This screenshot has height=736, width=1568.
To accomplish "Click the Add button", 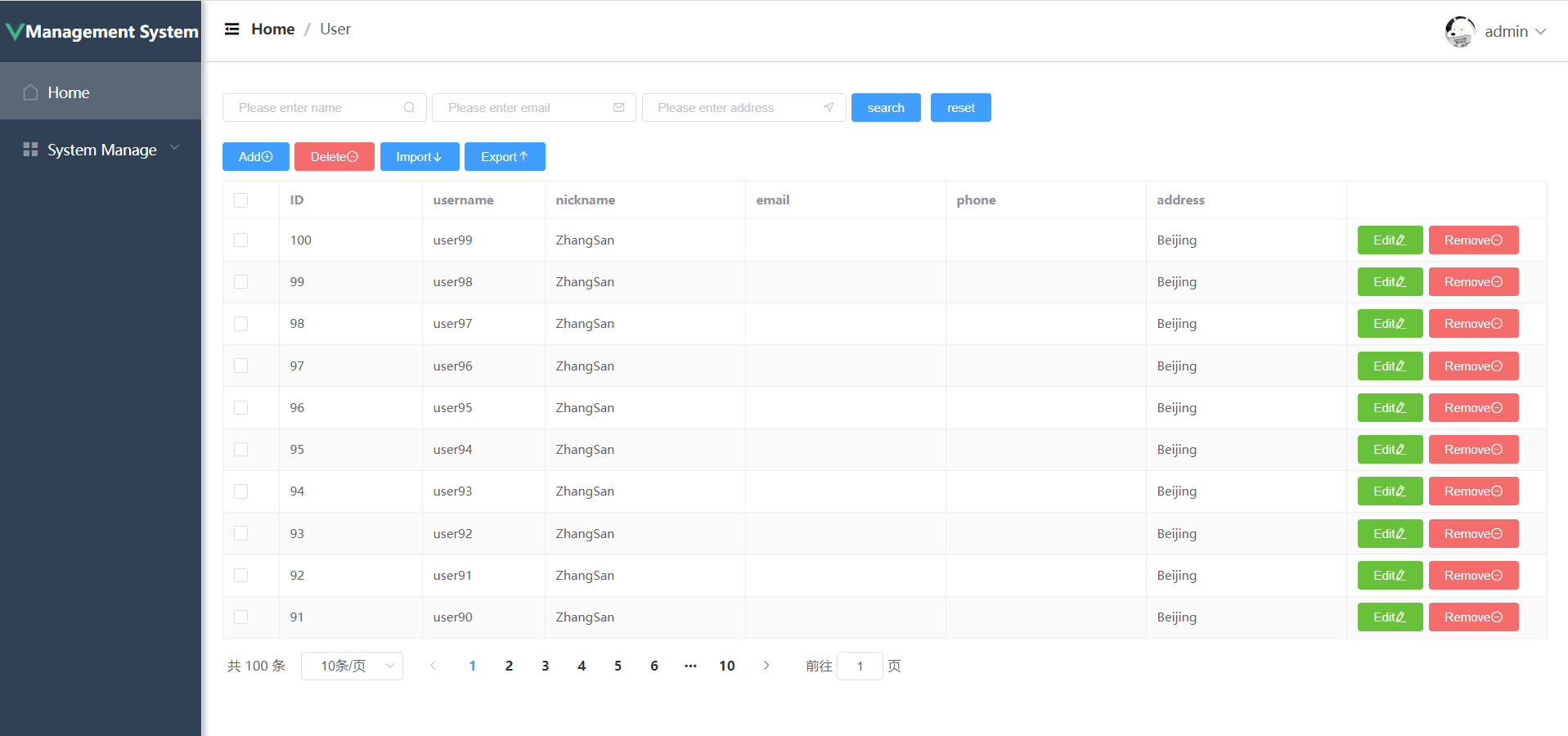I will [256, 157].
